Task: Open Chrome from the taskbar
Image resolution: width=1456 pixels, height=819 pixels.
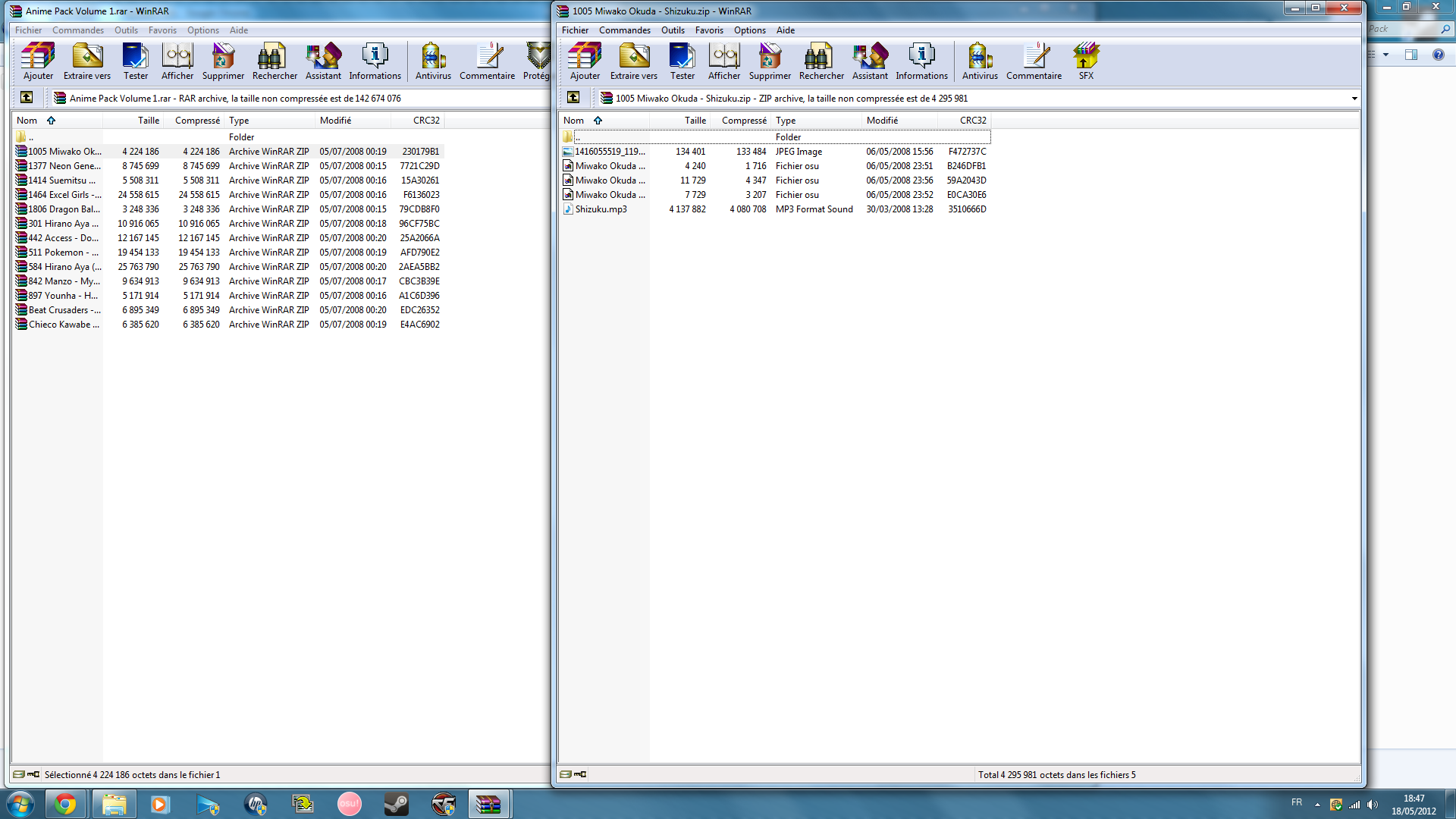Action: [x=65, y=804]
